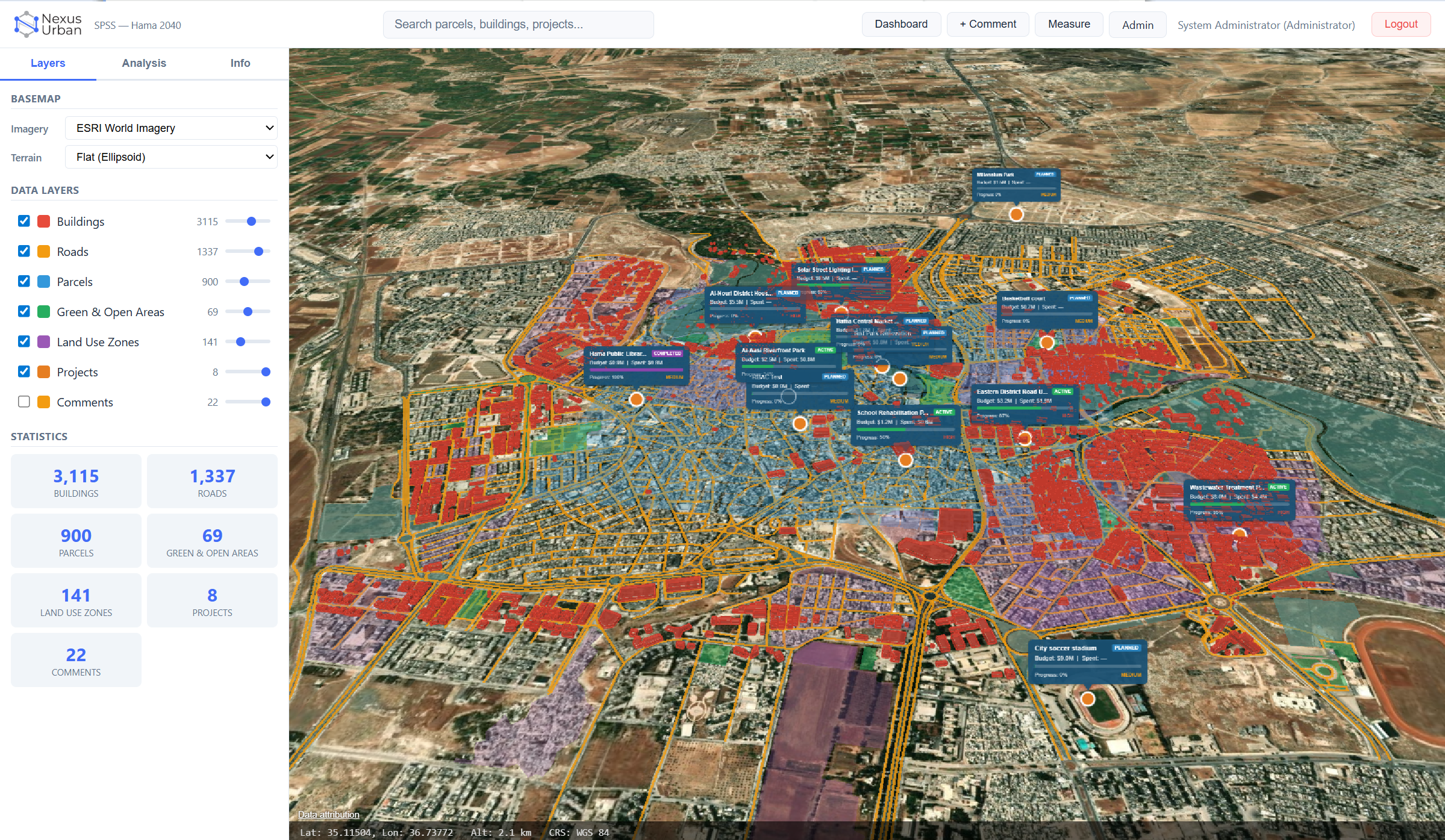Image resolution: width=1445 pixels, height=840 pixels.
Task: Open the Terrain dropdown
Action: point(171,157)
